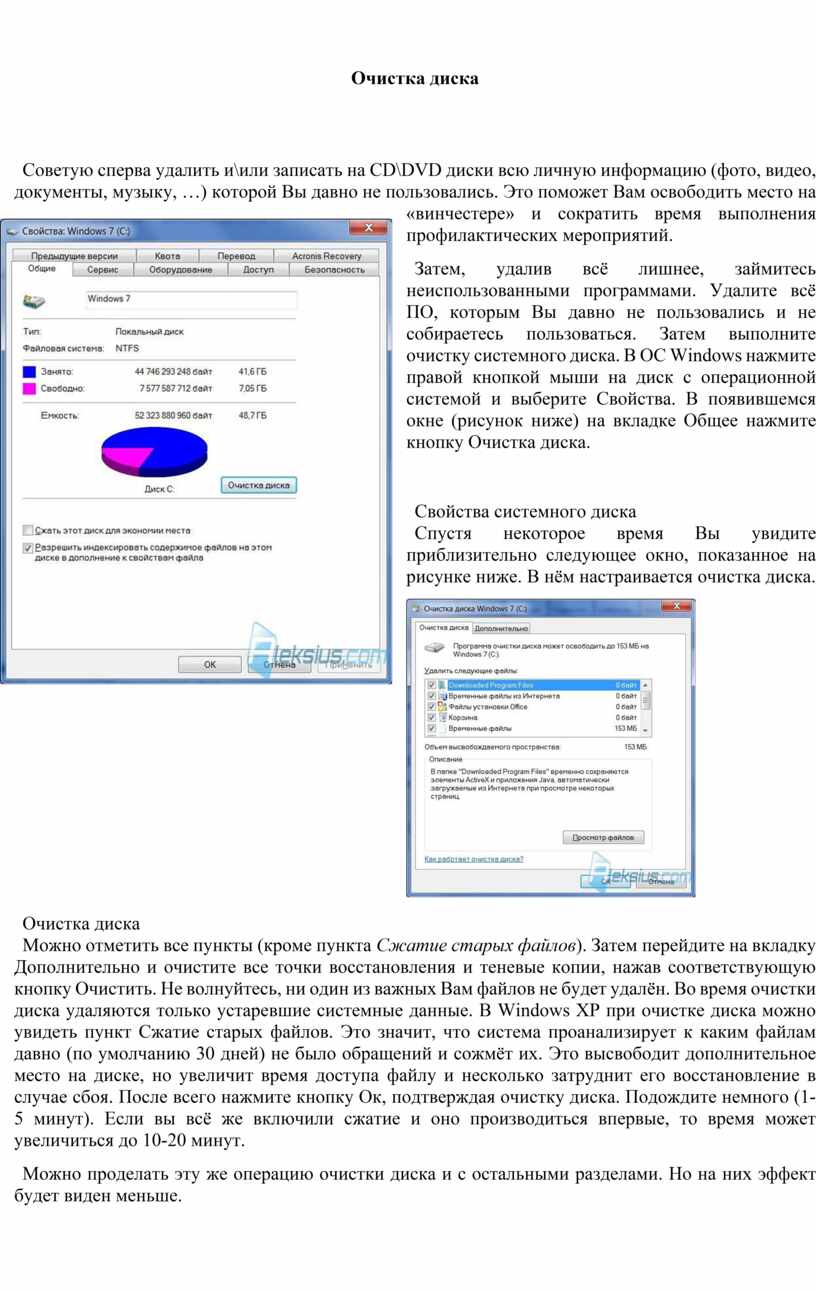
Task: Open the 'Оборудование' tab
Action: (181, 270)
